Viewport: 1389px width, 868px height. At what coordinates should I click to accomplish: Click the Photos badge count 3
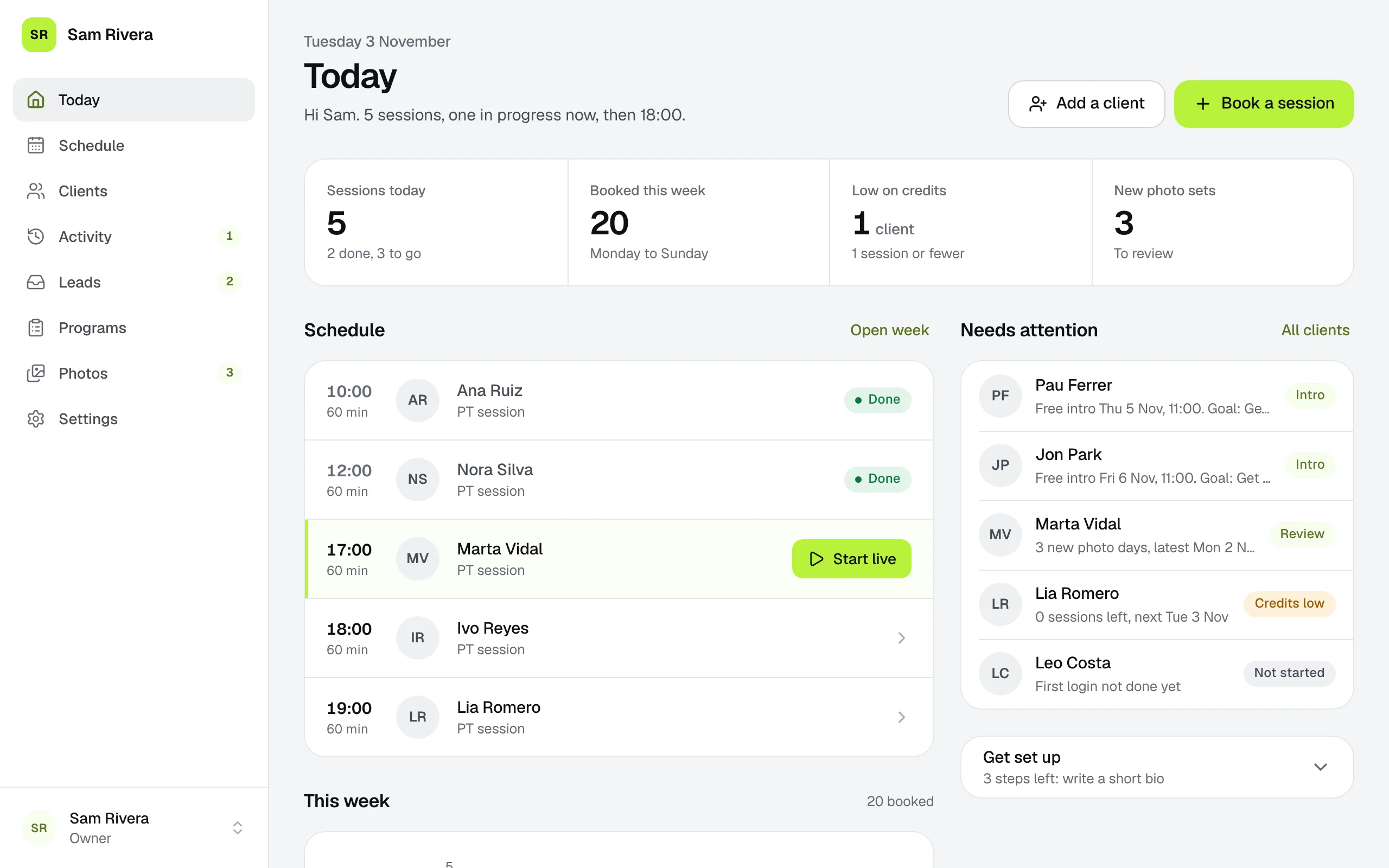(230, 373)
